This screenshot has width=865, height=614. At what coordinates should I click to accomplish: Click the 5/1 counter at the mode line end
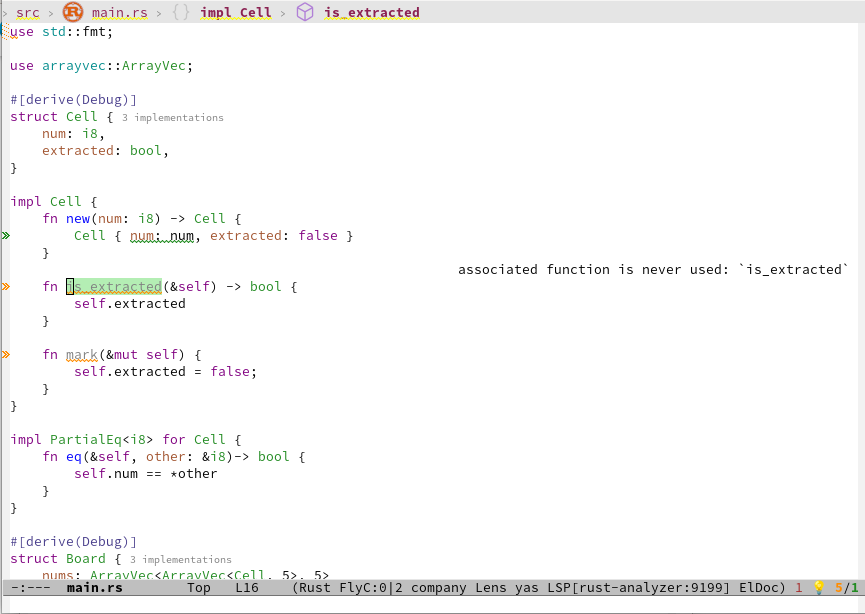tap(847, 588)
